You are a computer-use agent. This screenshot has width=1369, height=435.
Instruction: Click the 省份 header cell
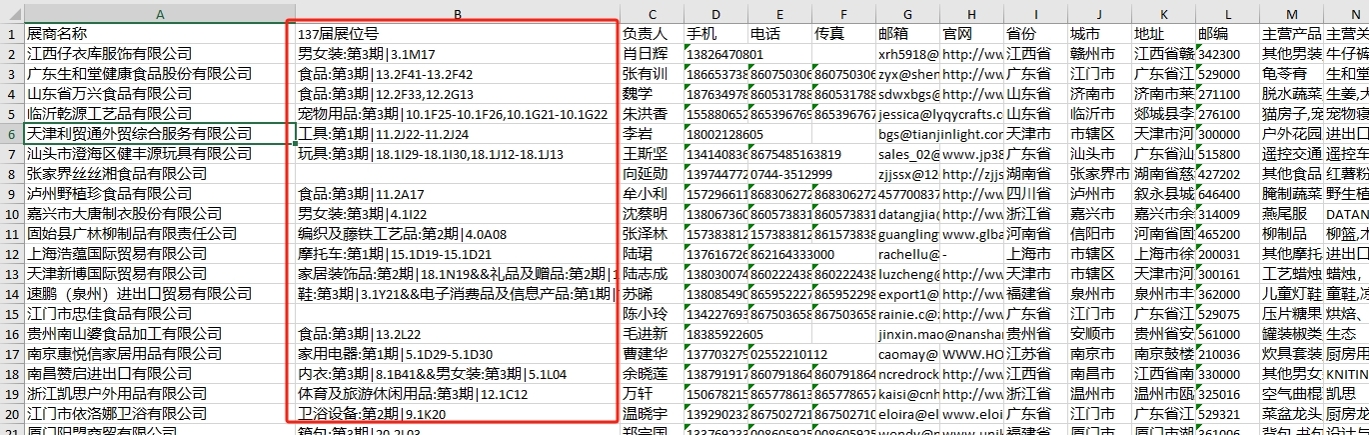point(1035,33)
